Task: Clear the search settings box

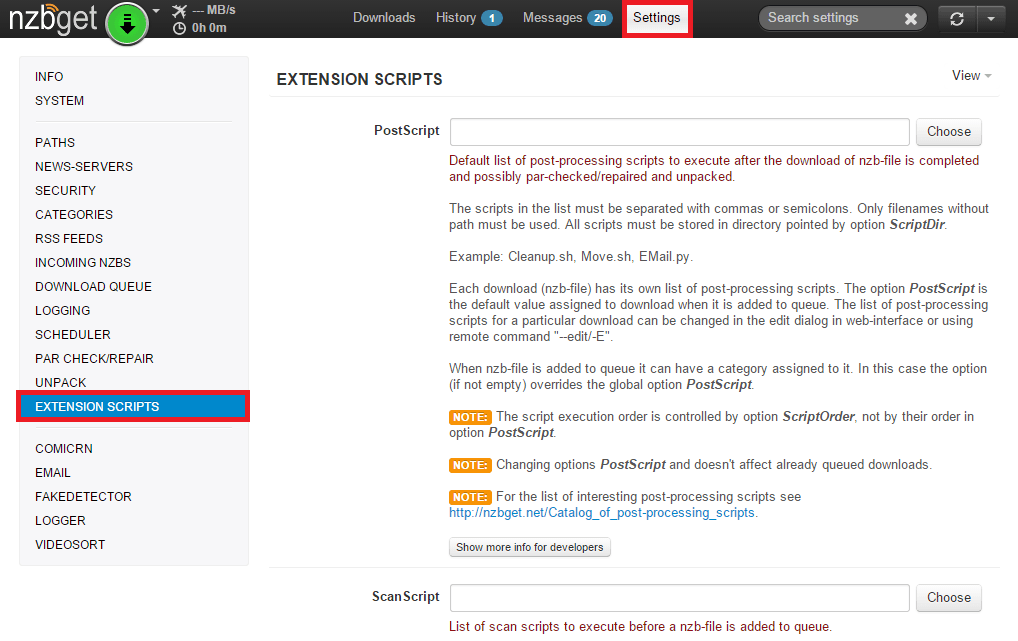Action: coord(910,18)
